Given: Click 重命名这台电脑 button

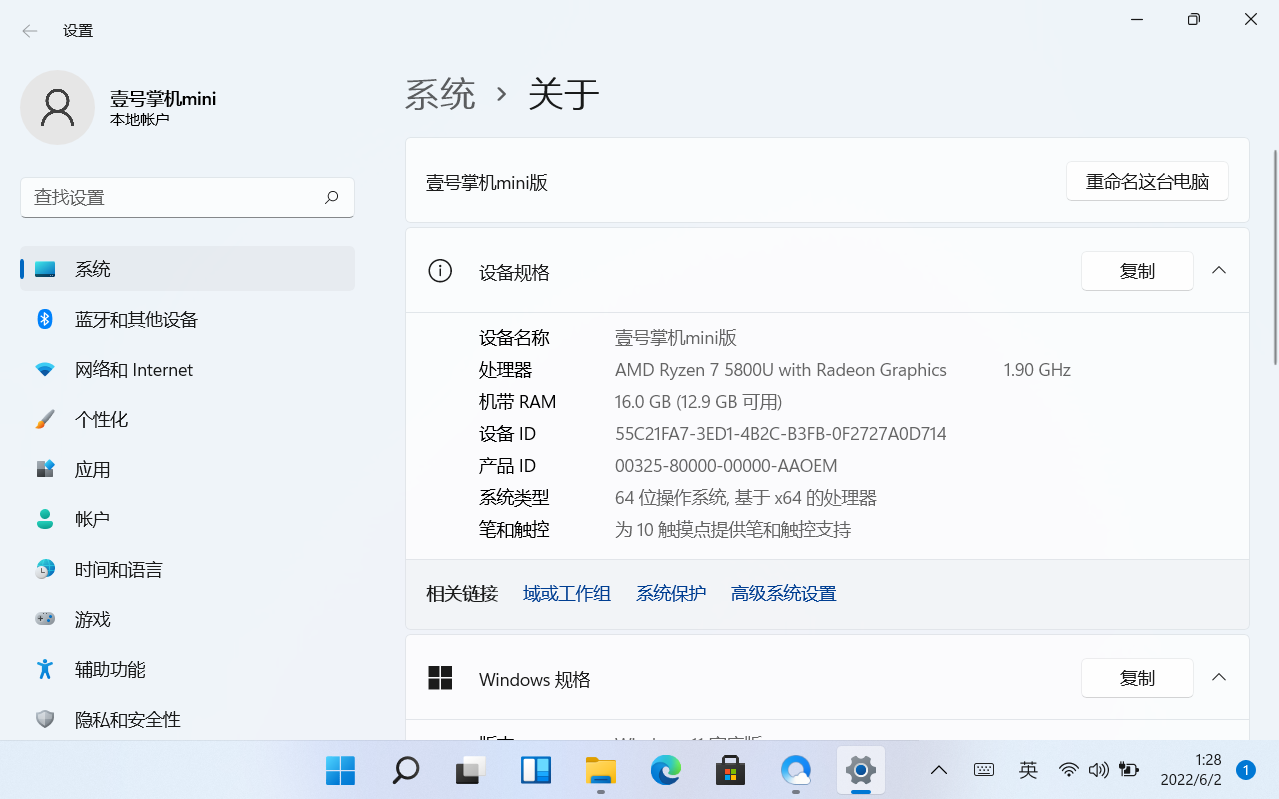Looking at the screenshot, I should coord(1147,182).
